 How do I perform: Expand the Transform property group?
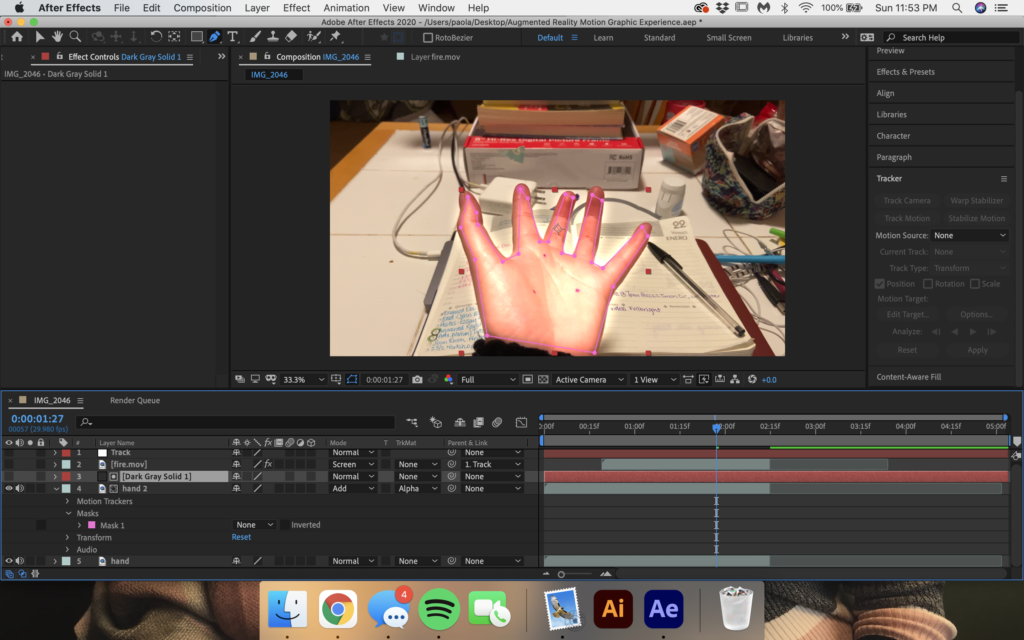pos(68,537)
